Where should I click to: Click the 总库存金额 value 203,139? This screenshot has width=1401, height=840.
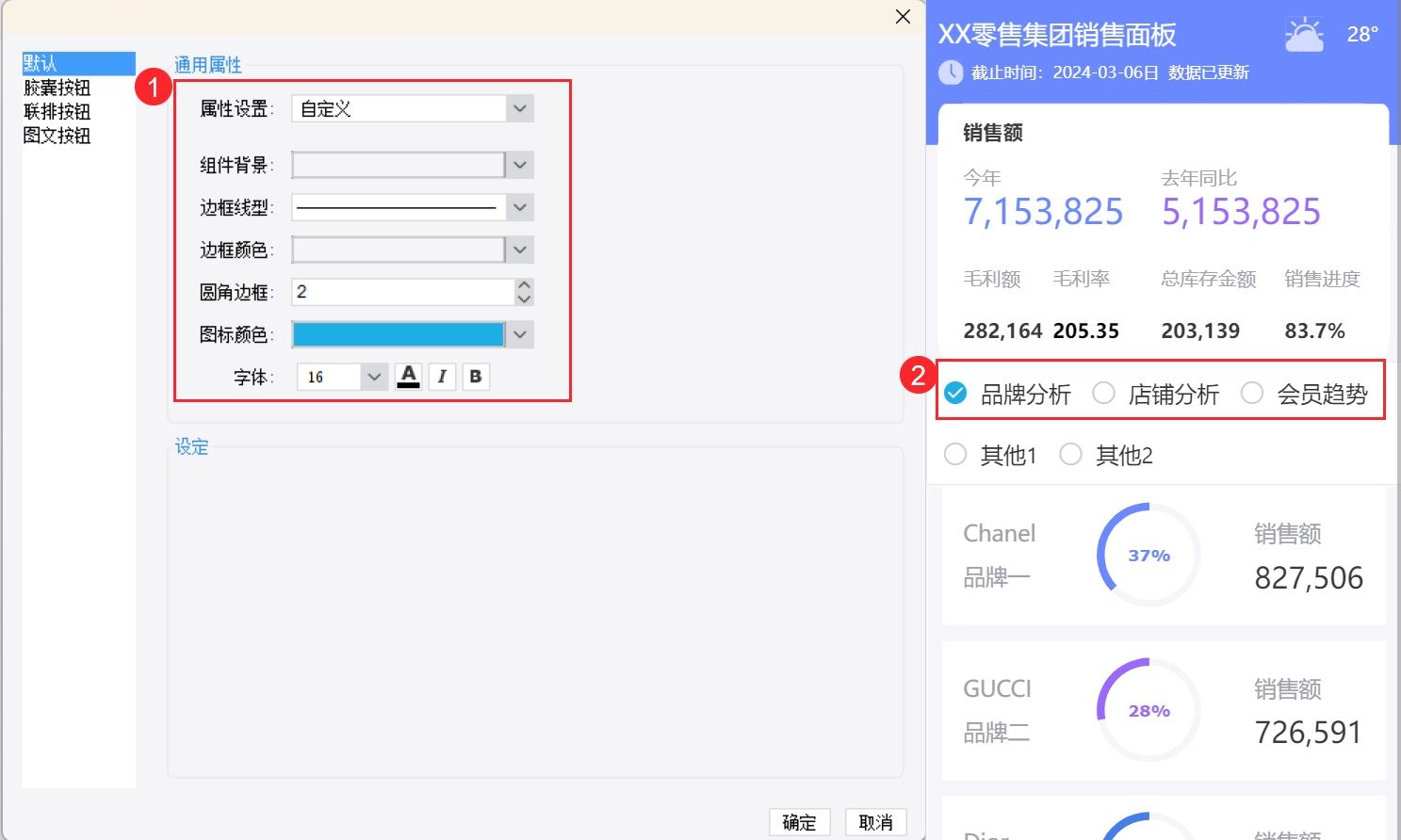(x=1200, y=331)
